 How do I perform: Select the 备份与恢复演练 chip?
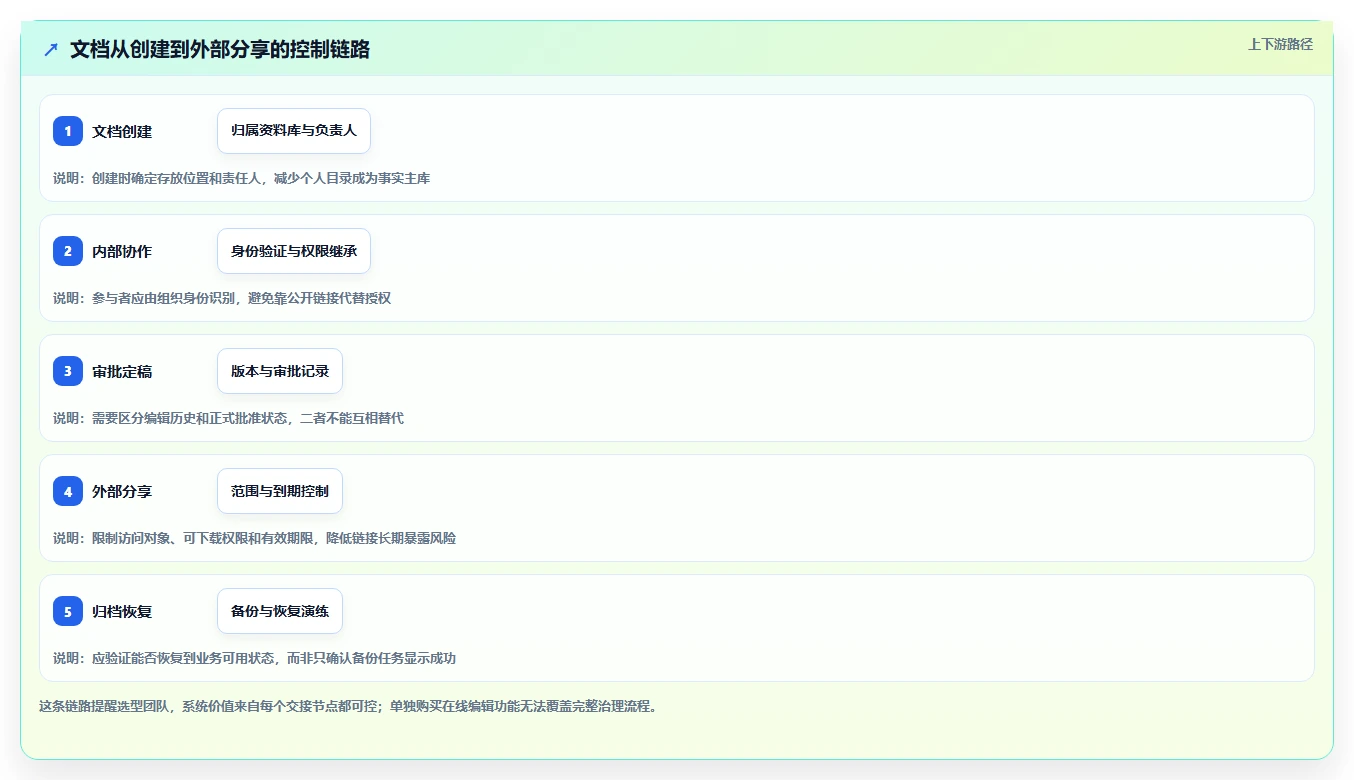(280, 611)
